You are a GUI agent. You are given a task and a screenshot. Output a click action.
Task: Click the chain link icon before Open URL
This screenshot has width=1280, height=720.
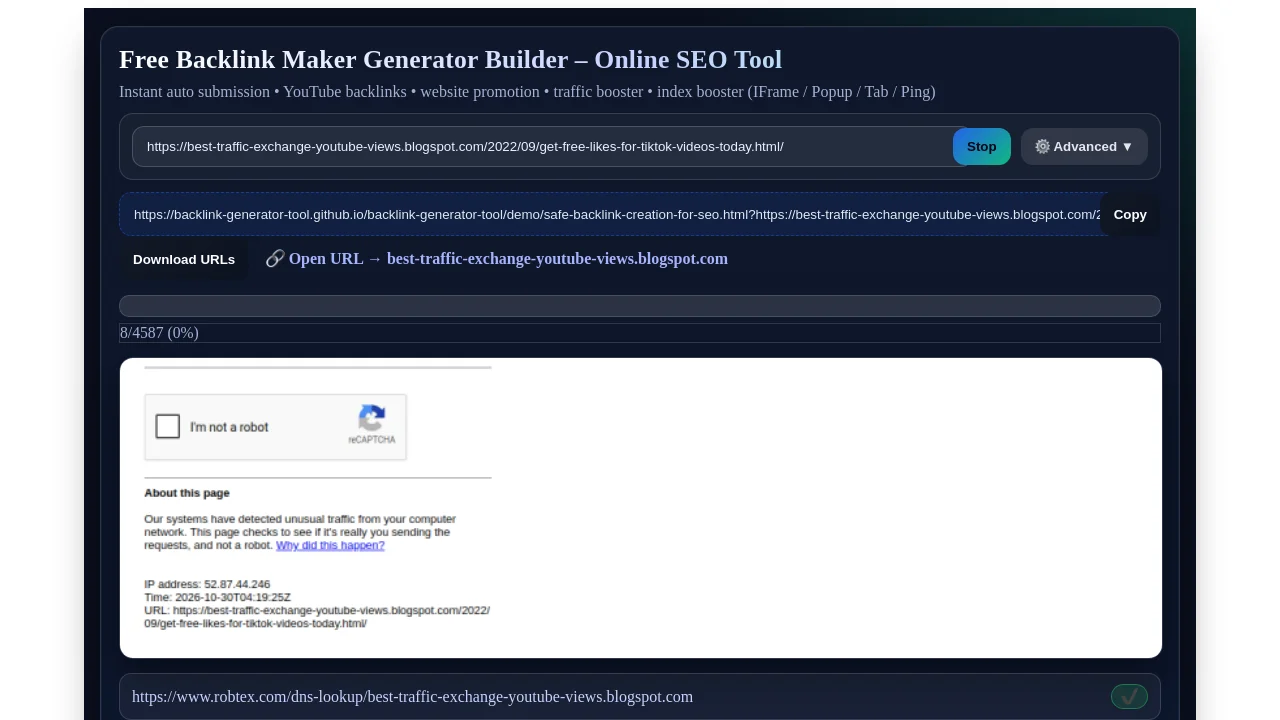click(275, 258)
